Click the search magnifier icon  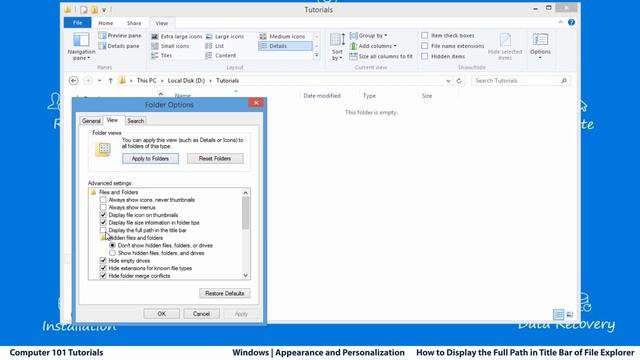pyautogui.click(x=564, y=81)
